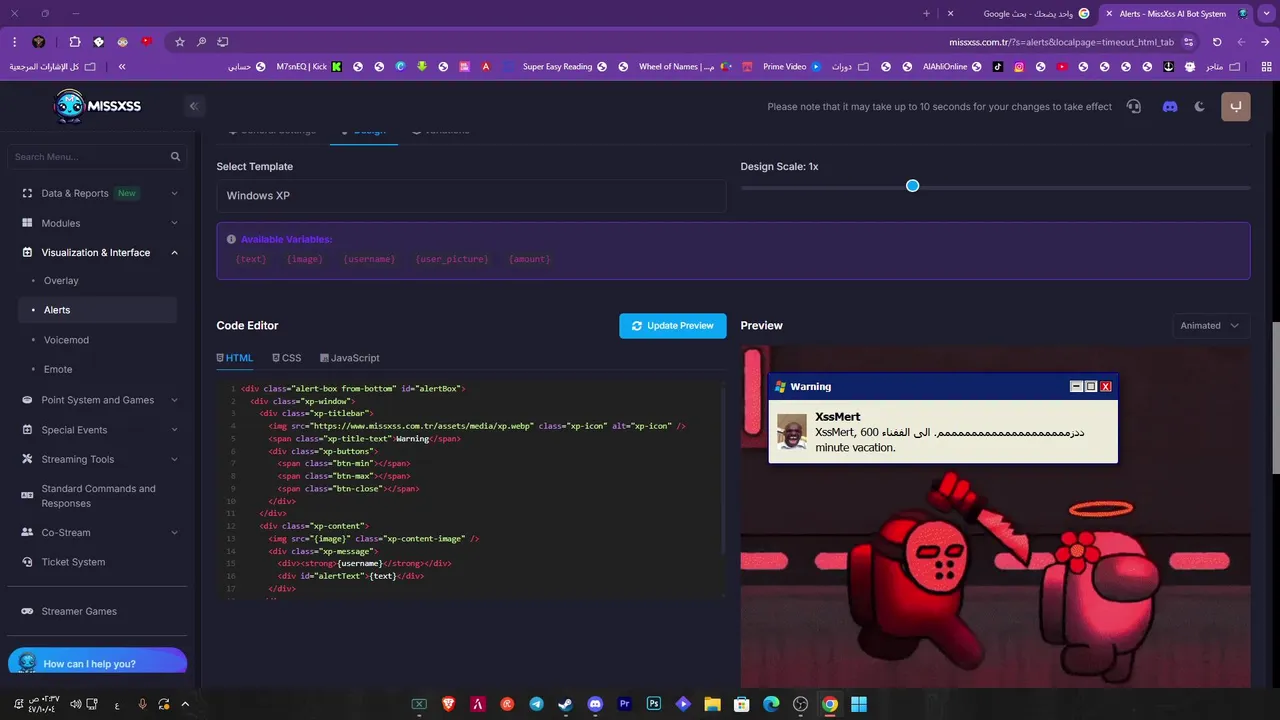
Task: Open support headset icon in header
Action: (1134, 106)
